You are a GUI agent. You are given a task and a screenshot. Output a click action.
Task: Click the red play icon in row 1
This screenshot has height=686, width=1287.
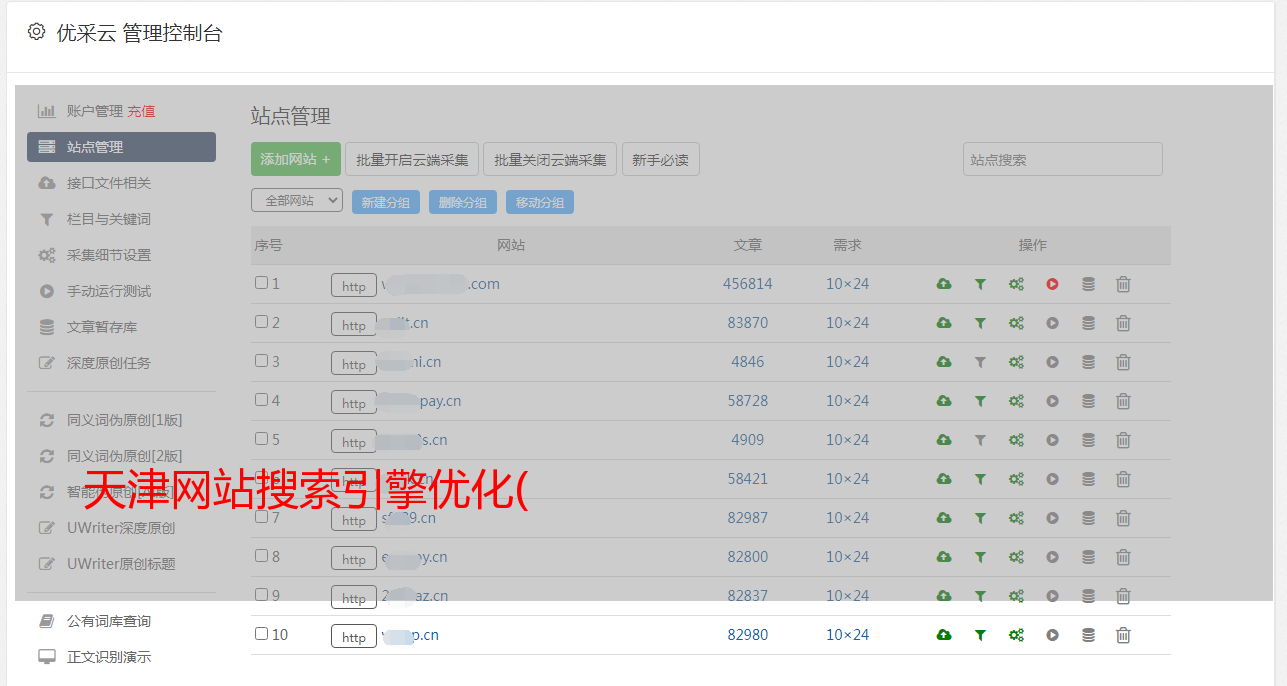pyautogui.click(x=1052, y=284)
